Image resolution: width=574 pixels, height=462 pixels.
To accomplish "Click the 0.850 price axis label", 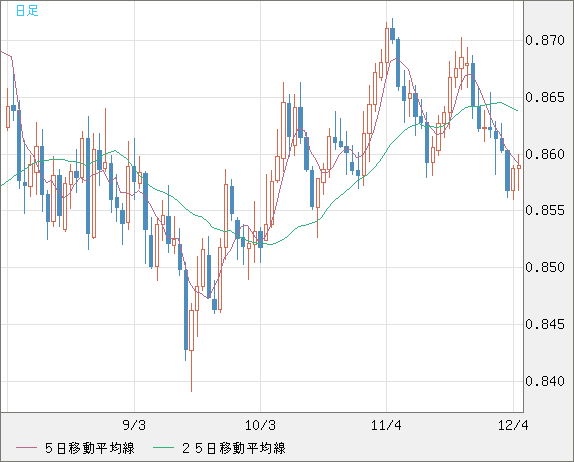I will click(545, 267).
